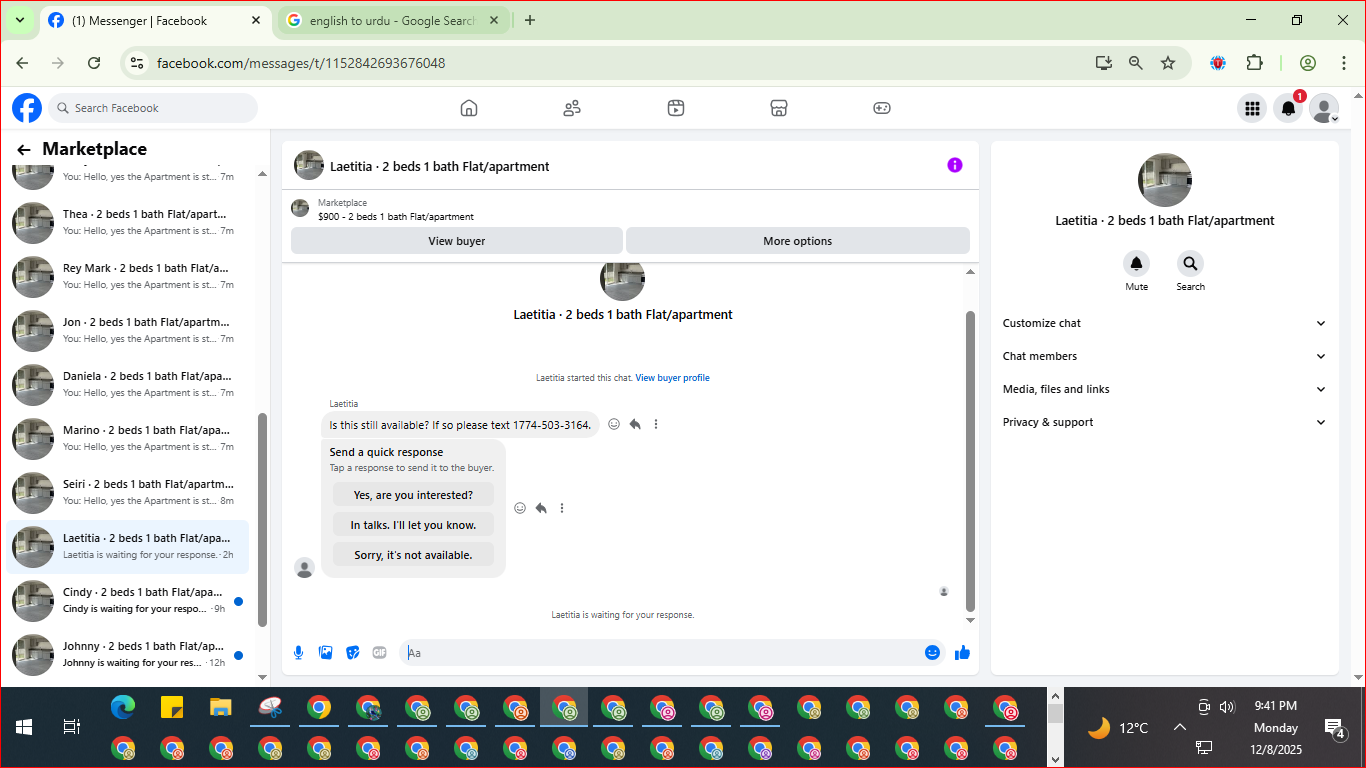Click the More options button
This screenshot has height=768, width=1366.
pyautogui.click(x=797, y=241)
